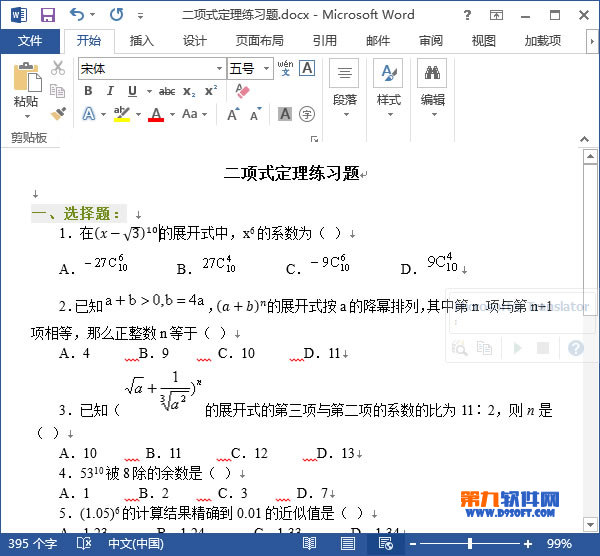Toggle Bold formatting

click(x=88, y=91)
